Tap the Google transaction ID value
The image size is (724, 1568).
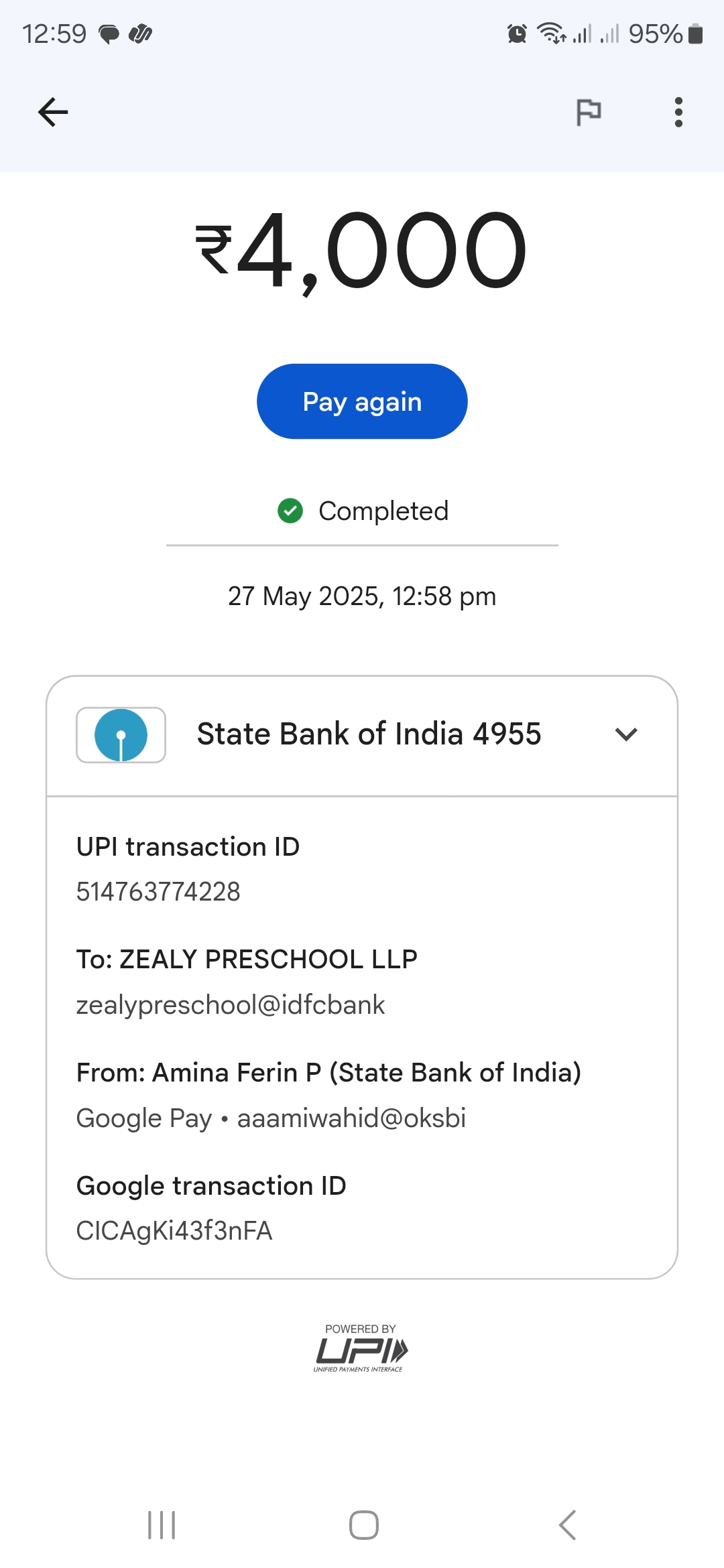[x=174, y=1231]
